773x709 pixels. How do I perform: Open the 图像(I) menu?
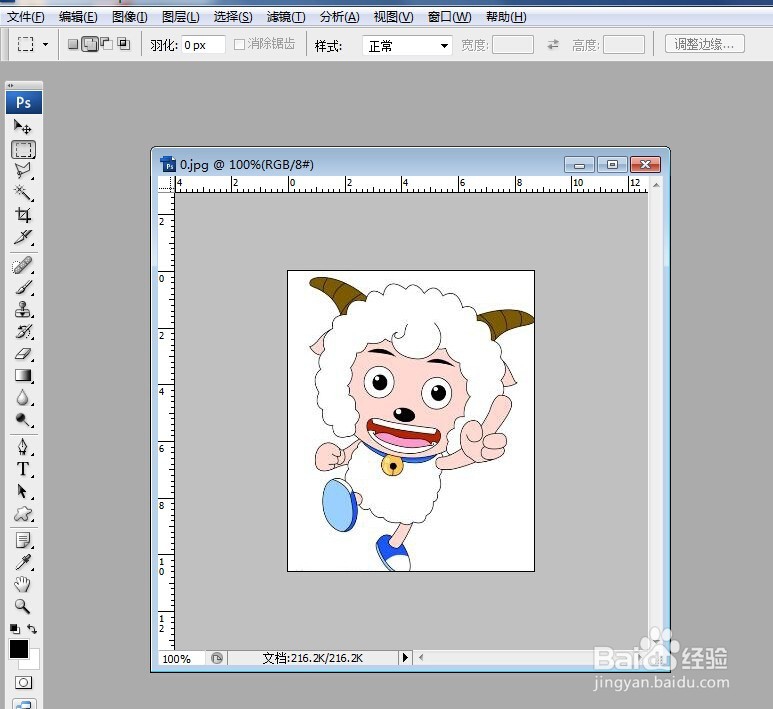click(x=130, y=17)
